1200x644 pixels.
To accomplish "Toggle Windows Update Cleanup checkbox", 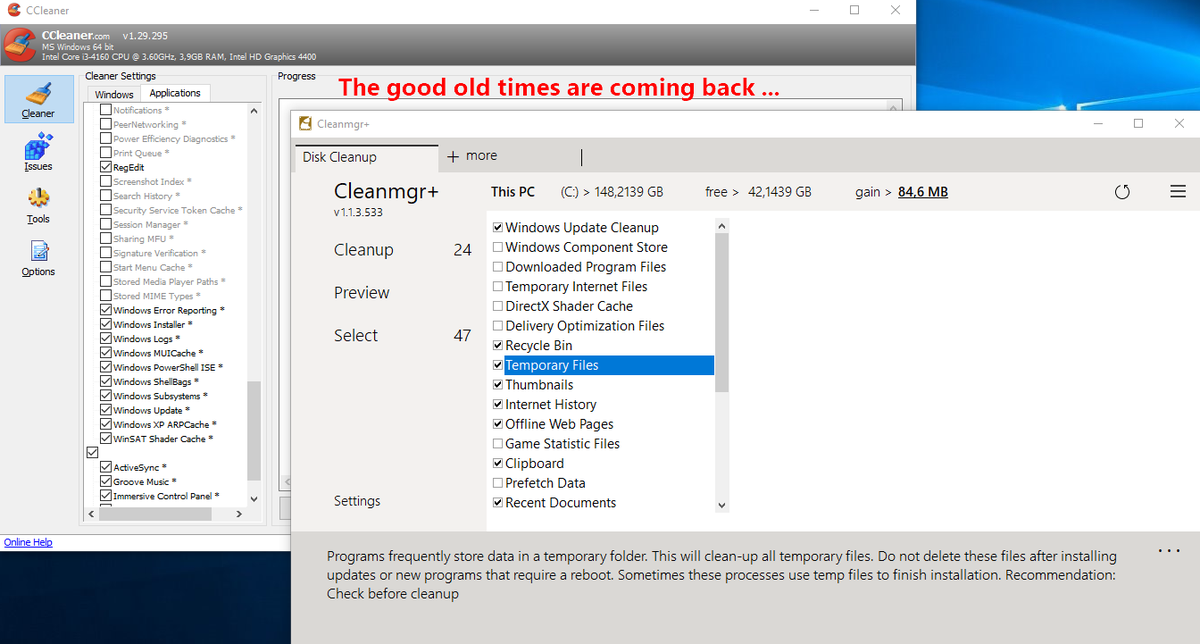I will pos(498,227).
